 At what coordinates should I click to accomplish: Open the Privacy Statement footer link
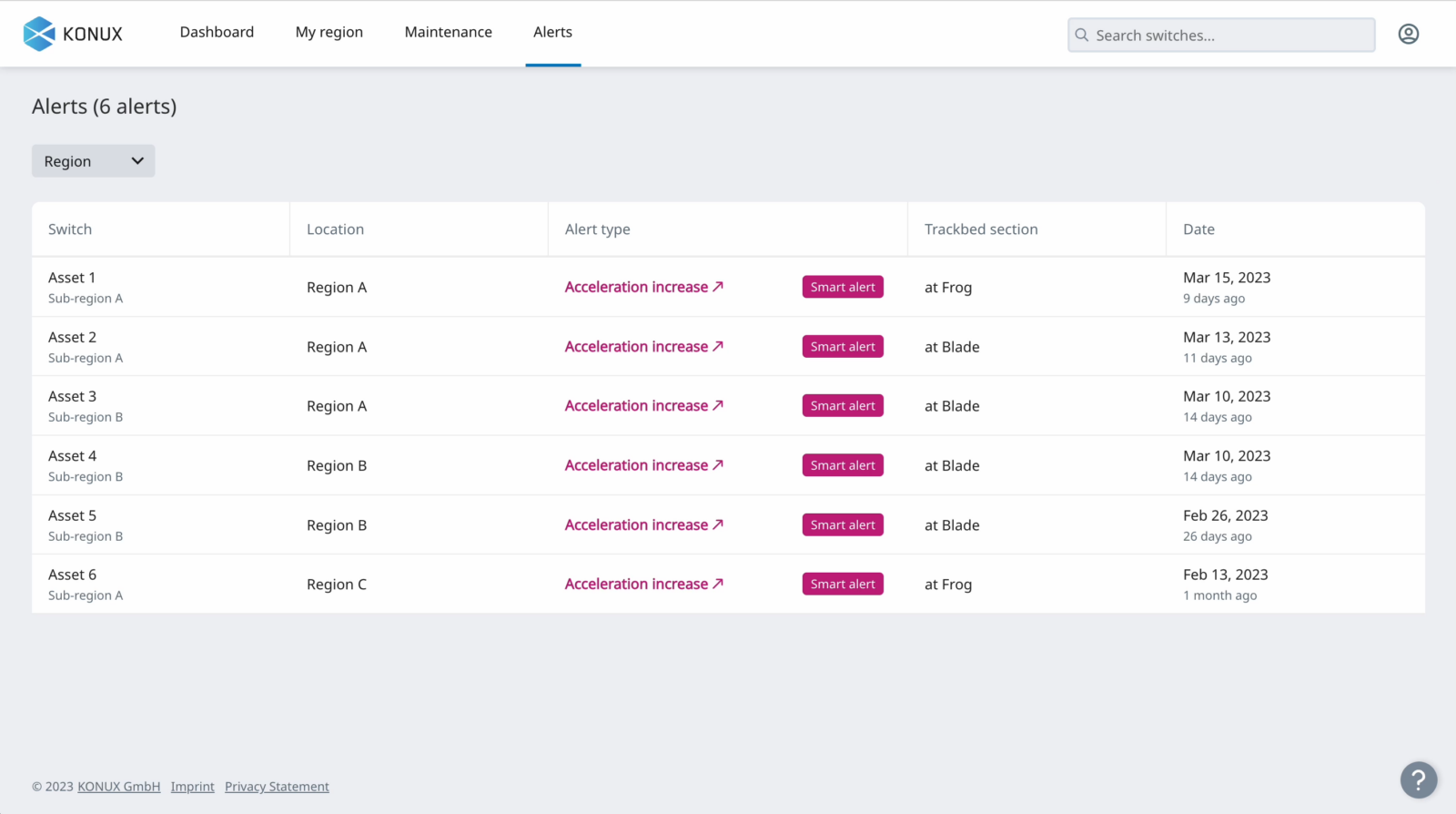[277, 787]
